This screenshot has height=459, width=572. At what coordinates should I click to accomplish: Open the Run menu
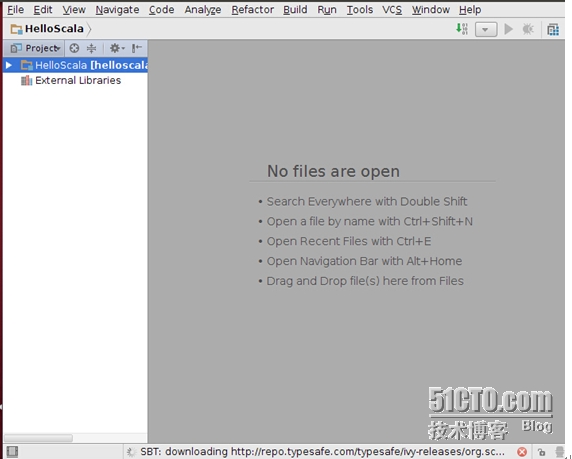(326, 10)
